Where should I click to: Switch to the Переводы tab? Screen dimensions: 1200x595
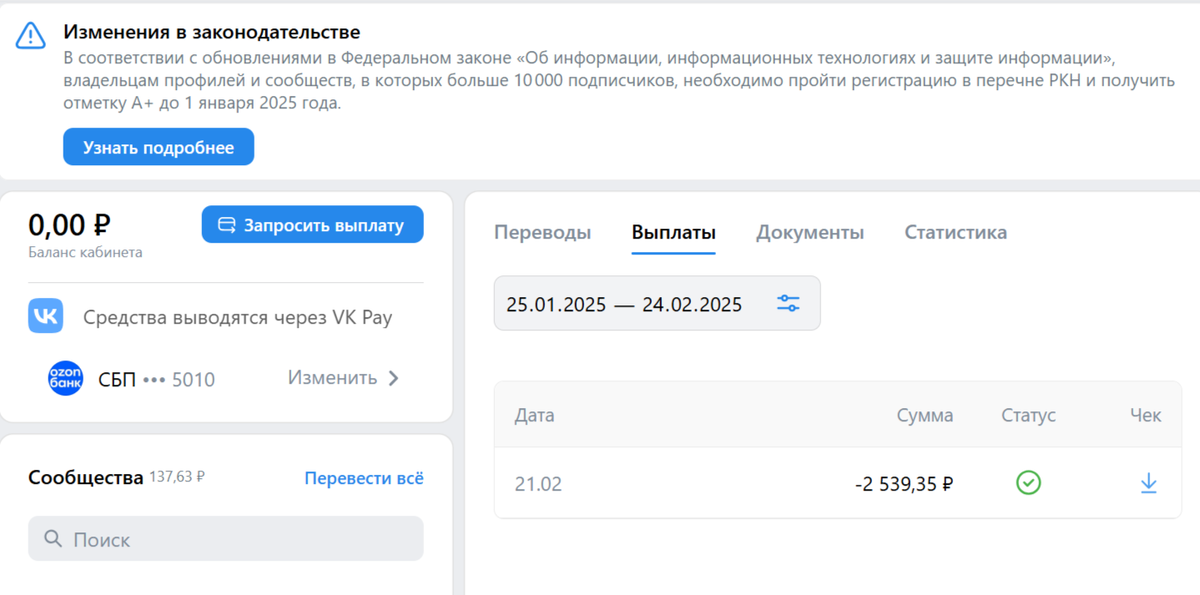coord(541,231)
